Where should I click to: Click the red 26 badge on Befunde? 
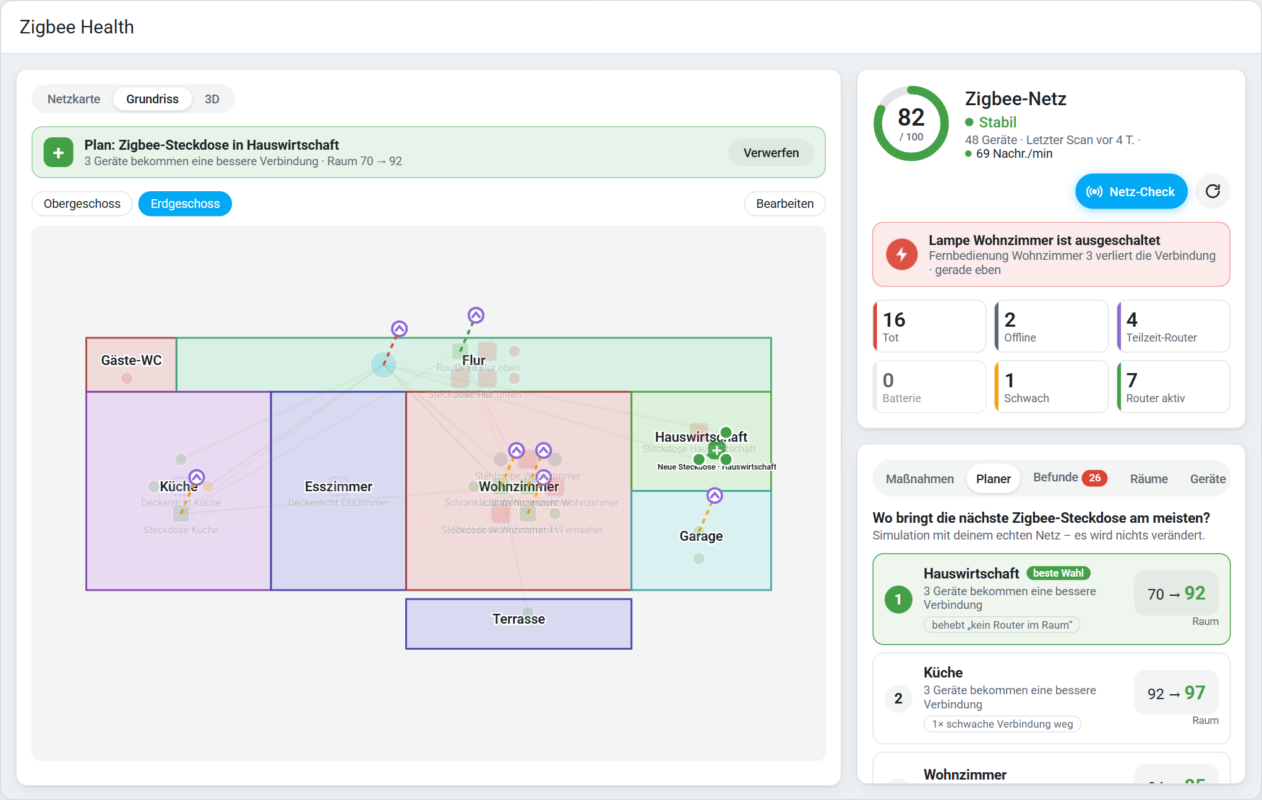(1095, 478)
